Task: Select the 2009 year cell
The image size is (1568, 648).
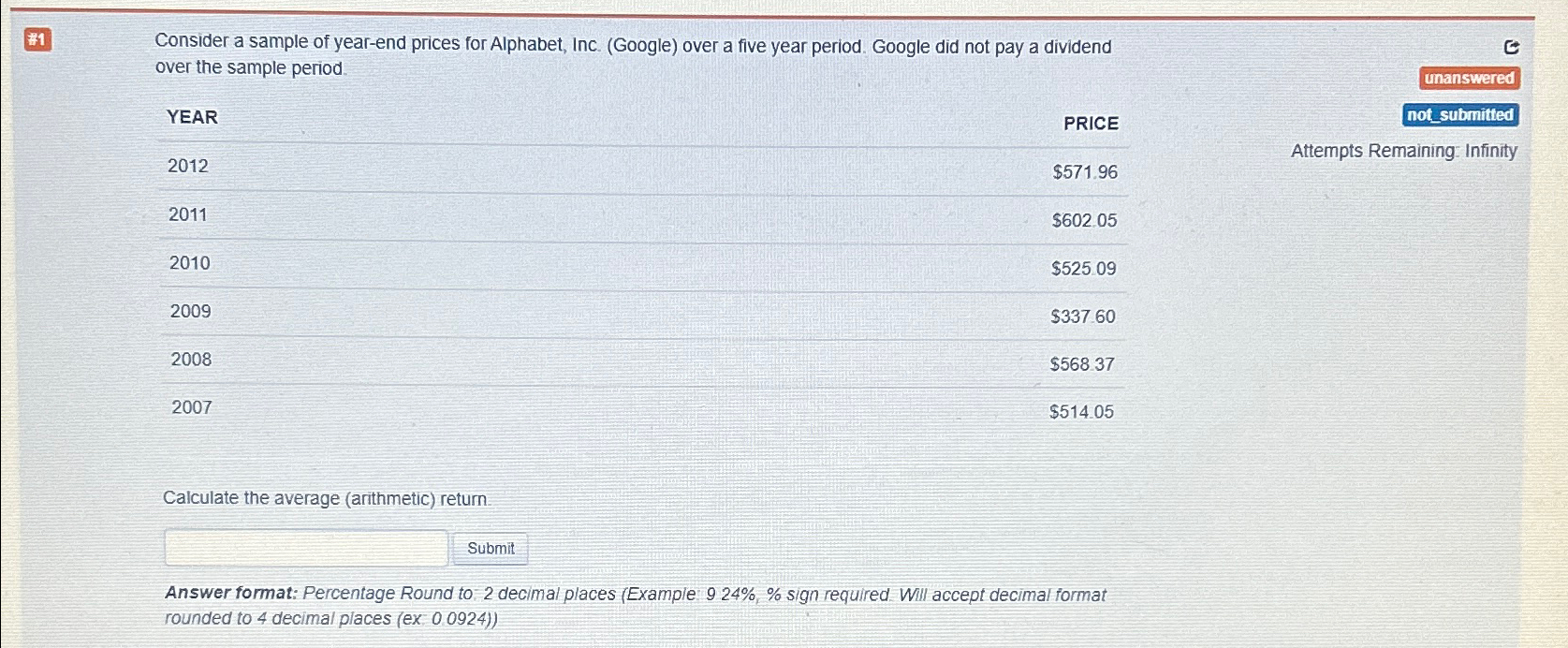Action: tap(191, 311)
